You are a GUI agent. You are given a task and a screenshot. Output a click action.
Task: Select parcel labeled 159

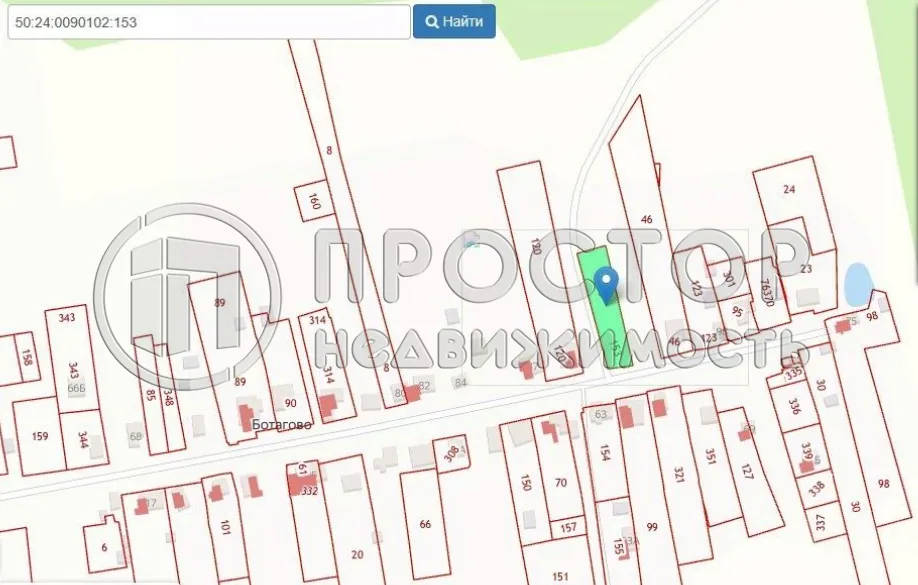tap(40, 436)
